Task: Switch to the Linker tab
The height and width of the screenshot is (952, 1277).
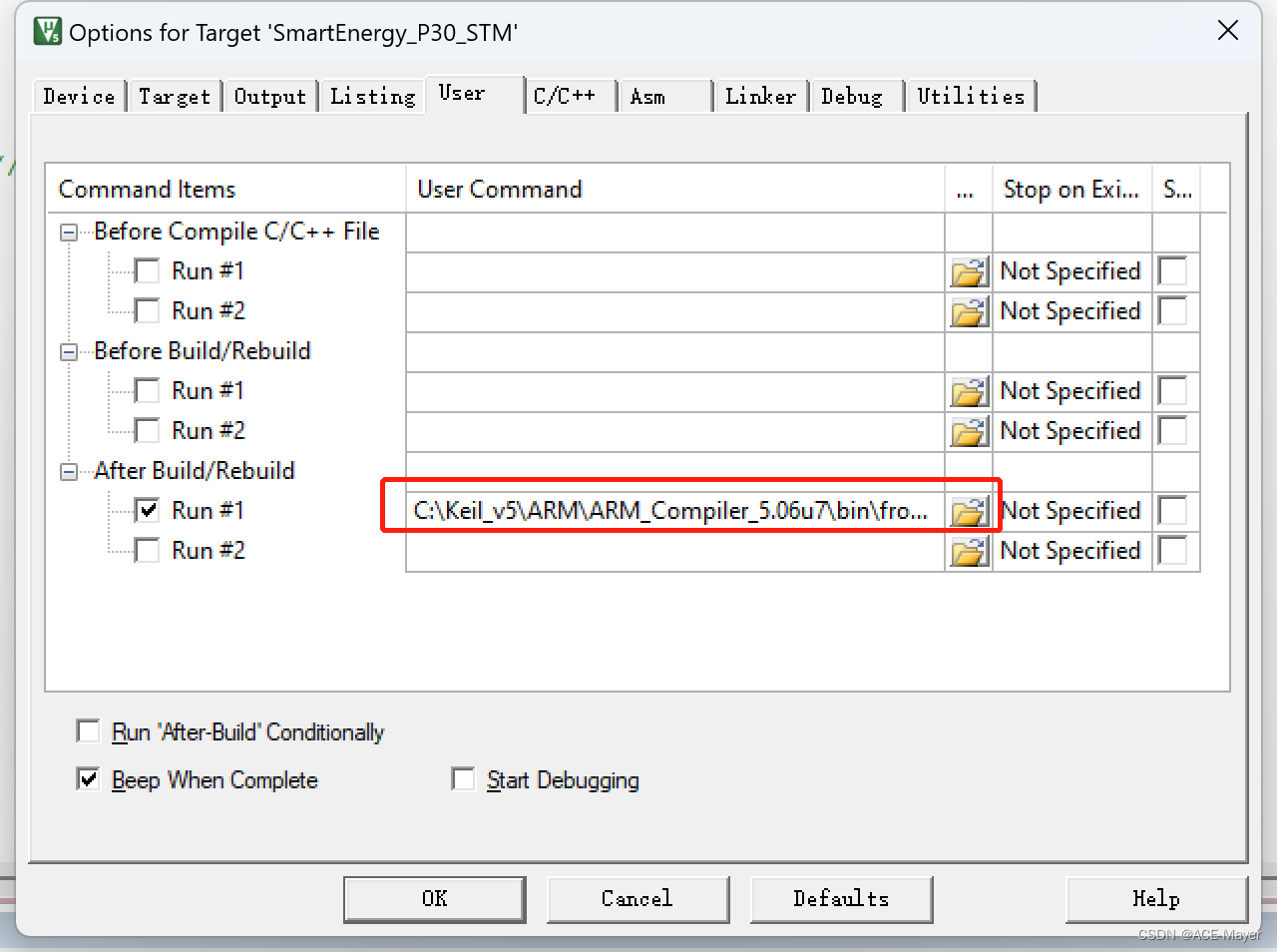Action: (760, 96)
